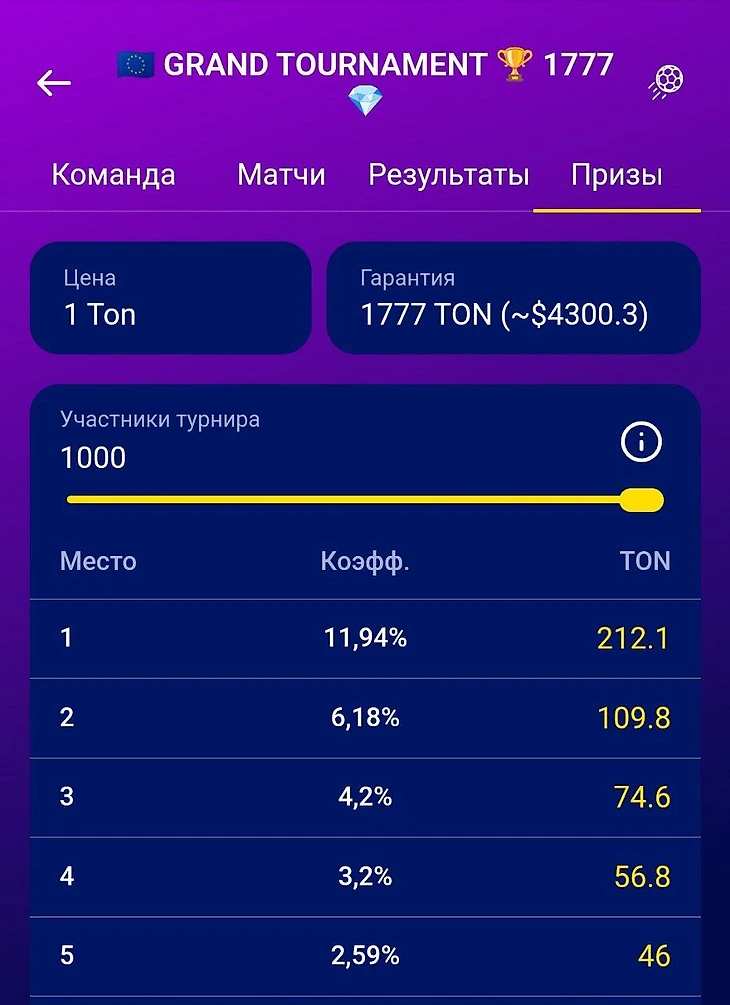730x1005 pixels.
Task: Select the 1st place prize row
Action: (365, 638)
